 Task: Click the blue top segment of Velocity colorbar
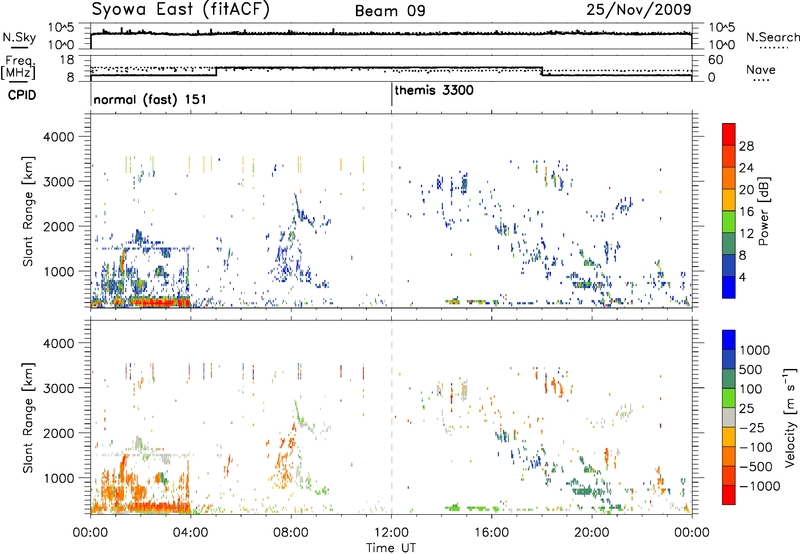tap(729, 340)
